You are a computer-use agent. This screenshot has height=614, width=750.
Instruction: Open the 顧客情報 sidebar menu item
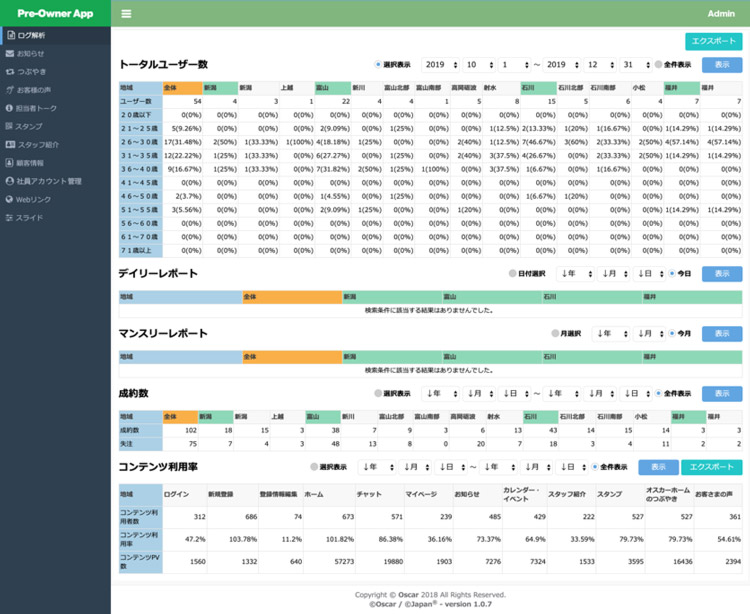[55, 163]
